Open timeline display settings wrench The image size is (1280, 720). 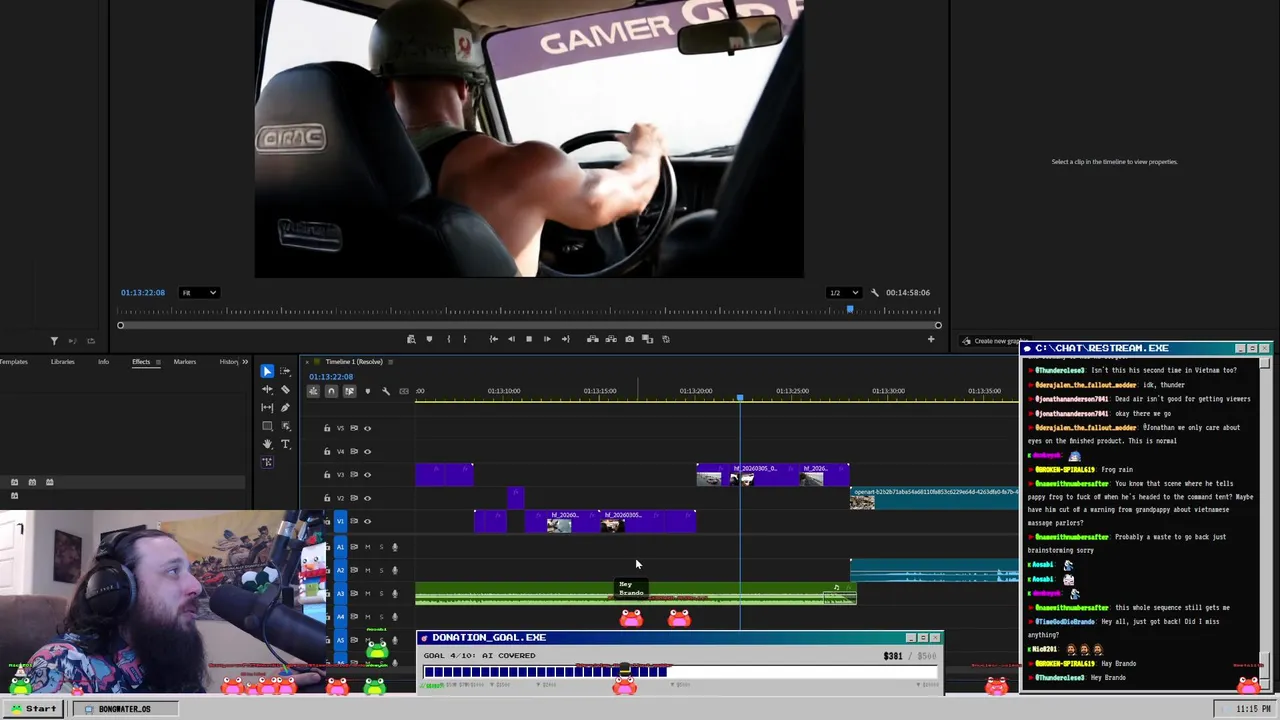385,391
